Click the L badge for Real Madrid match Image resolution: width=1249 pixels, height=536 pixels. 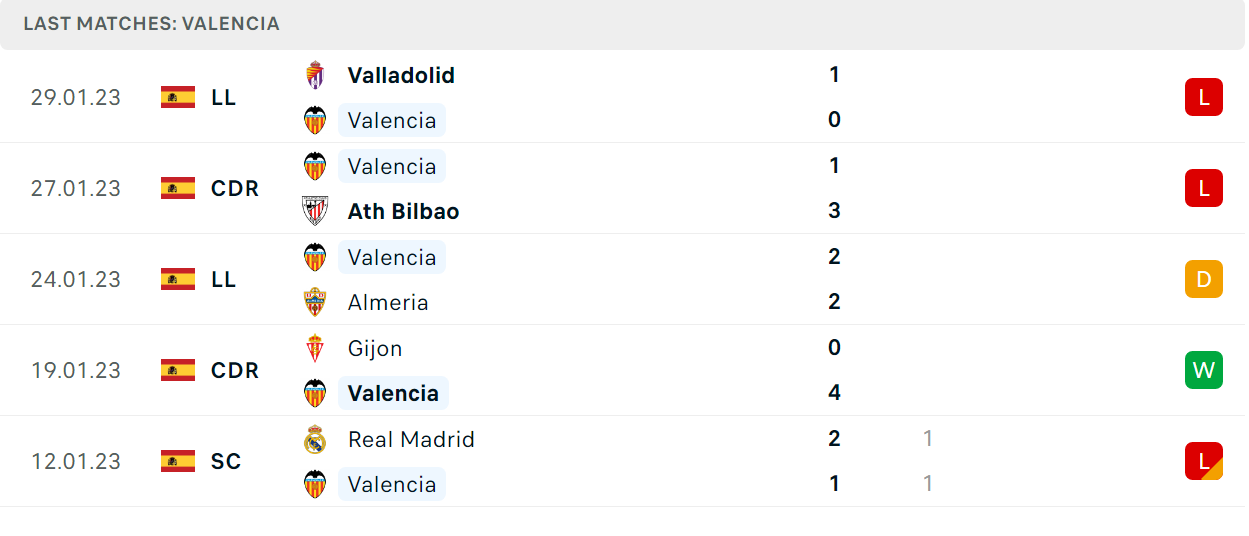tap(1204, 461)
